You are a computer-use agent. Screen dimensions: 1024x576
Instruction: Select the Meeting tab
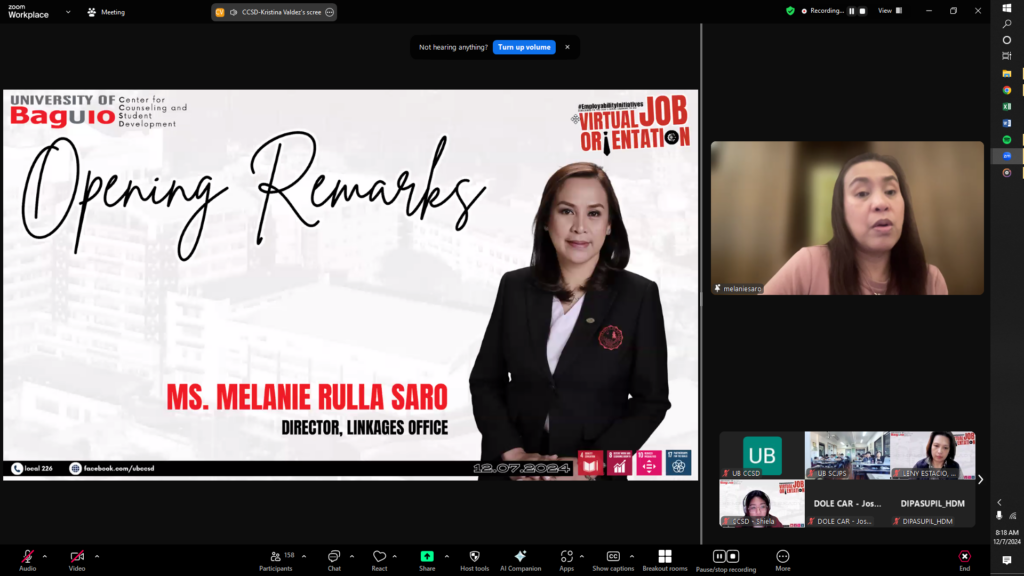[x=106, y=12]
